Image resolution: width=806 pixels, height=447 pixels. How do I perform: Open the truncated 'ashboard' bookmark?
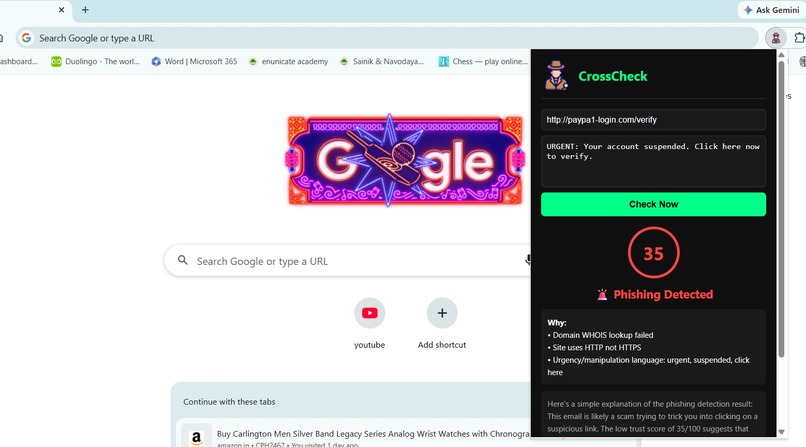(18, 61)
